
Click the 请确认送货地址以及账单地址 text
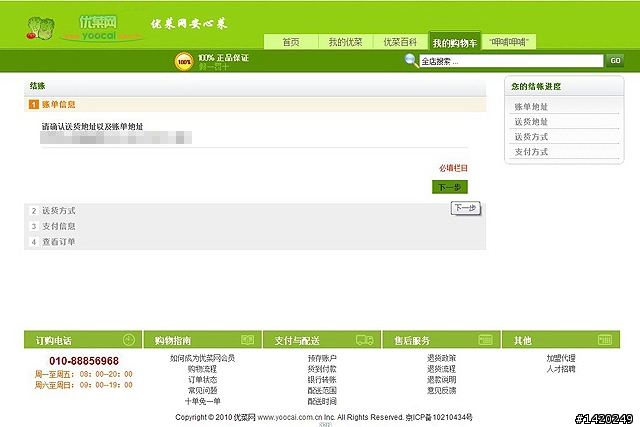92,127
